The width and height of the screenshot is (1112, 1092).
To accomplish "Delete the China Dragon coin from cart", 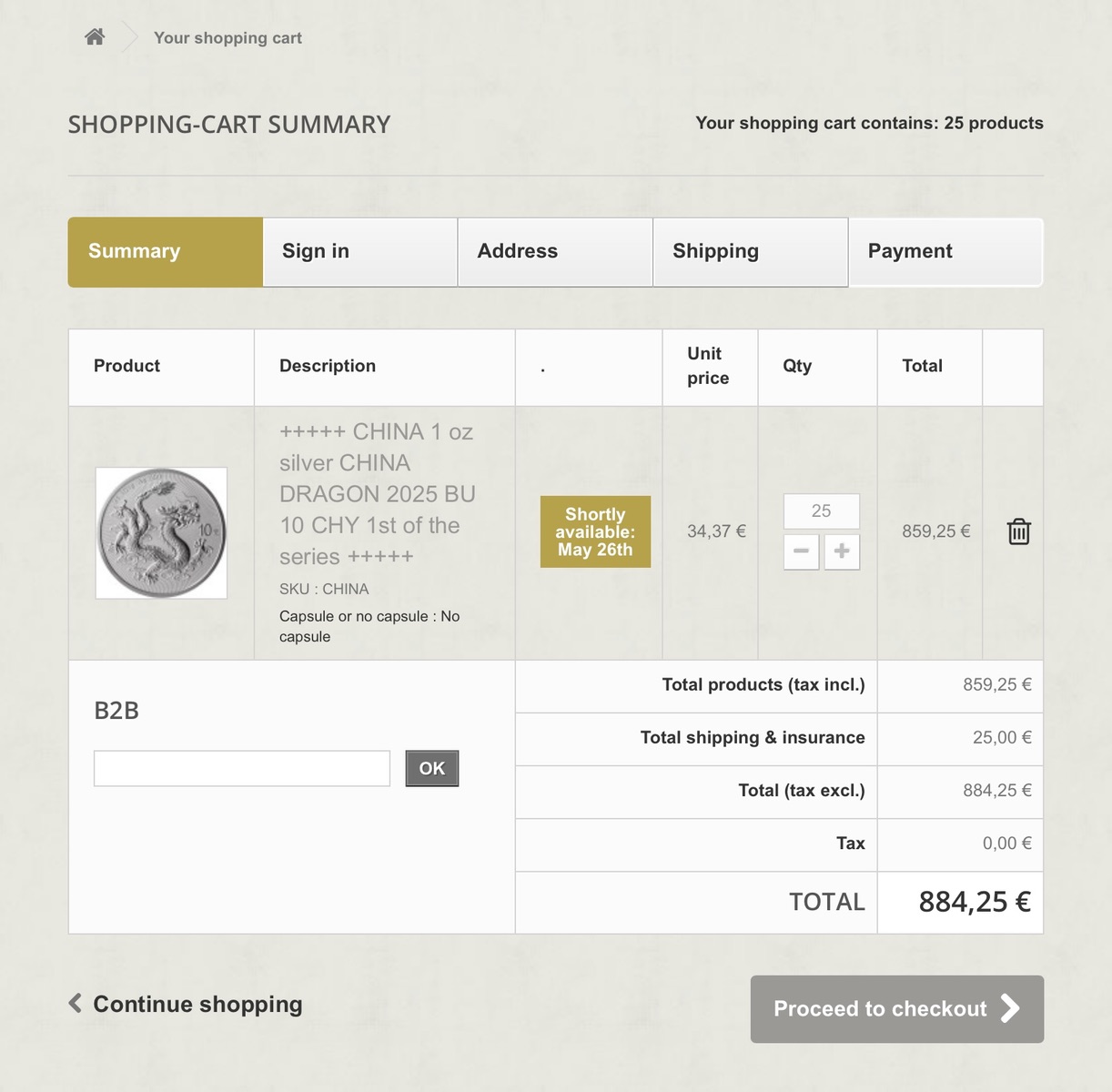I will click(1018, 531).
